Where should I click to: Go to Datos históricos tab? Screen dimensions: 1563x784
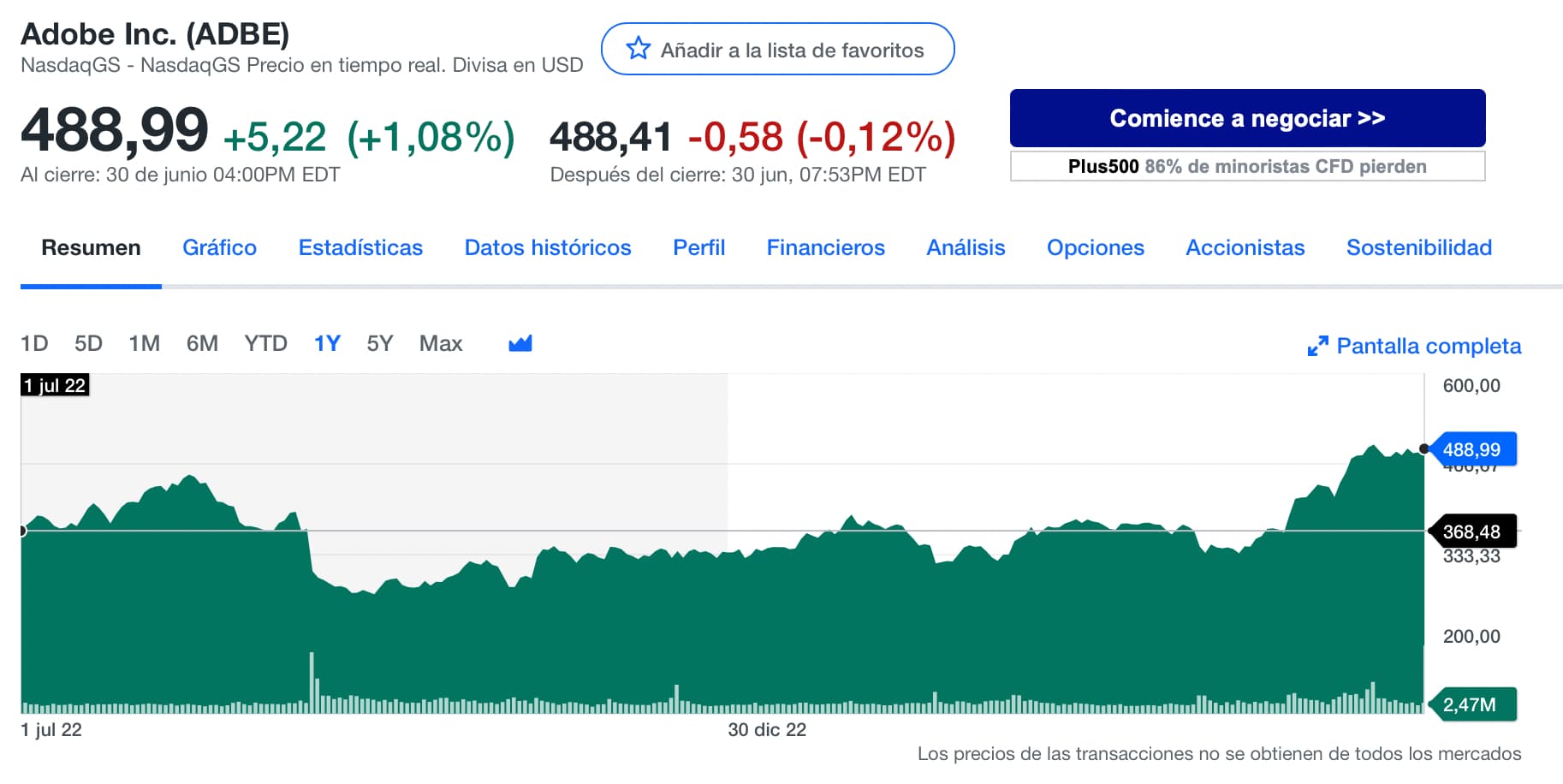coord(548,247)
